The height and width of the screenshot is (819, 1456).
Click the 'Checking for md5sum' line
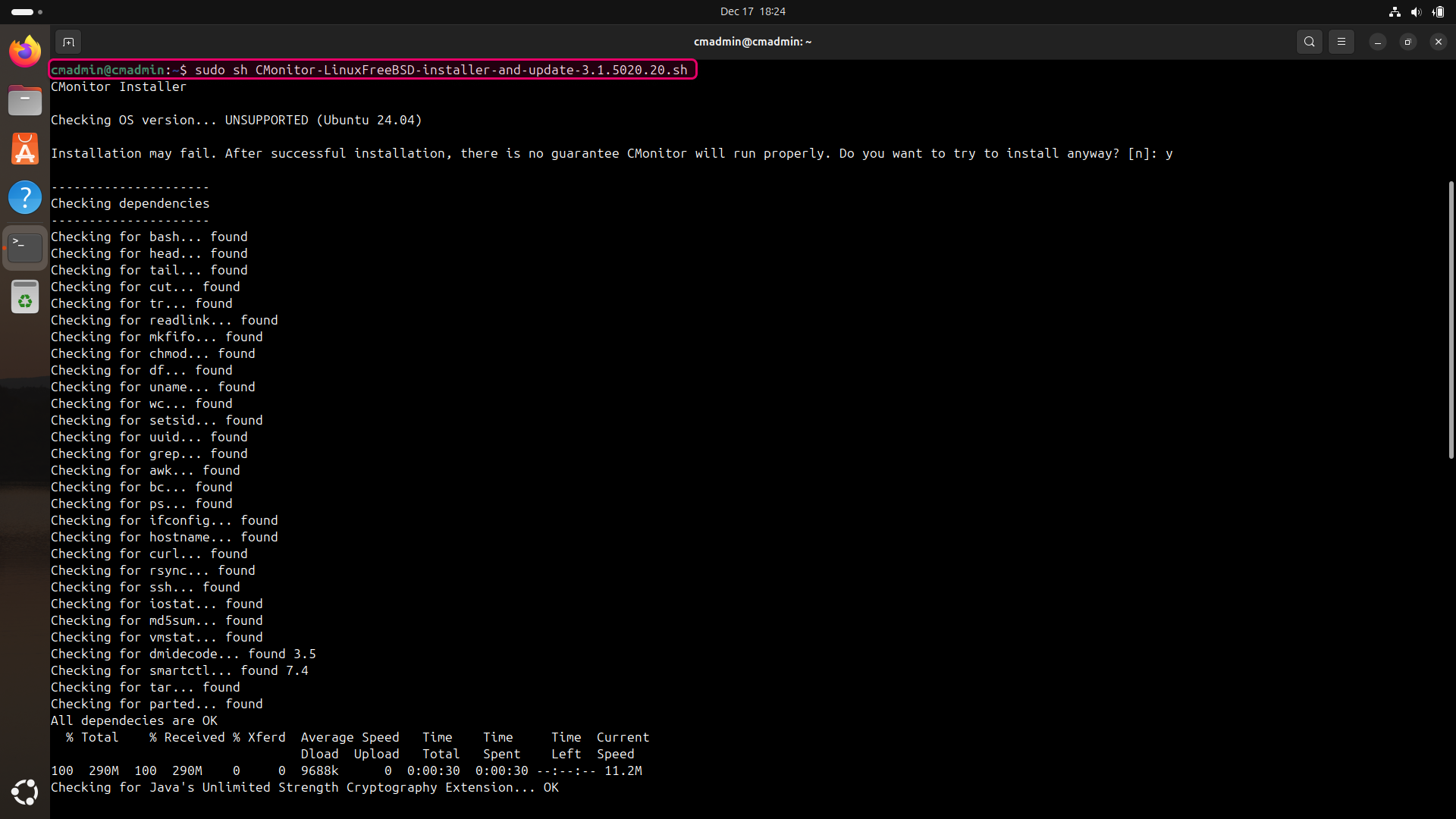156,620
